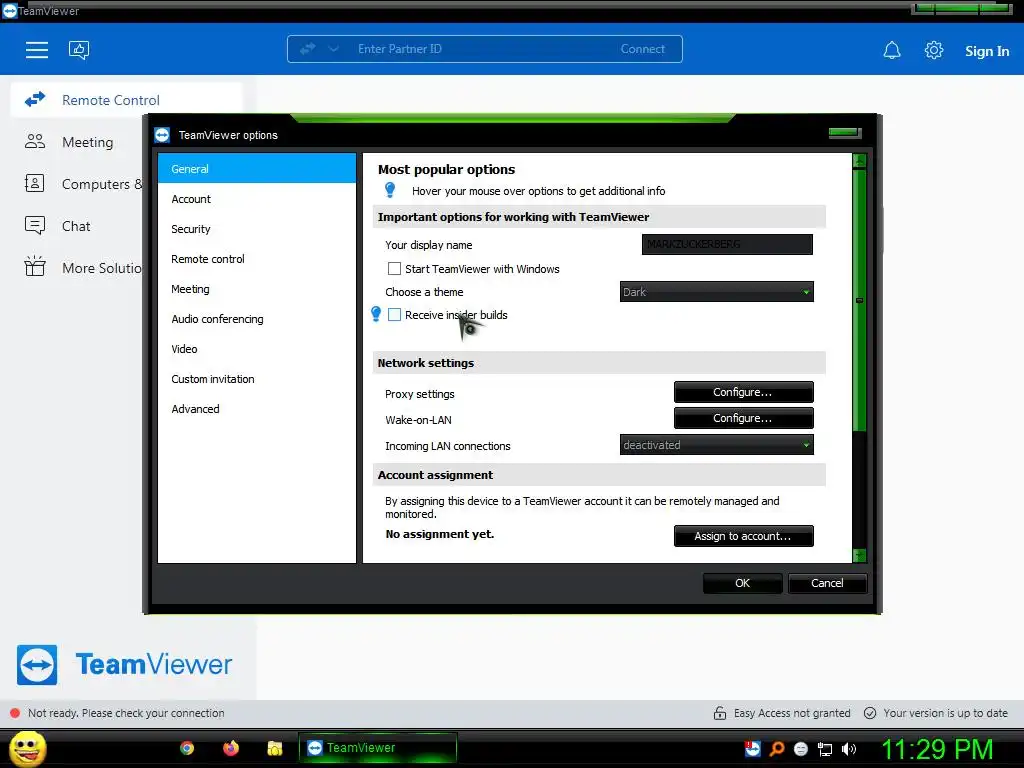Select Security options category

257,229
